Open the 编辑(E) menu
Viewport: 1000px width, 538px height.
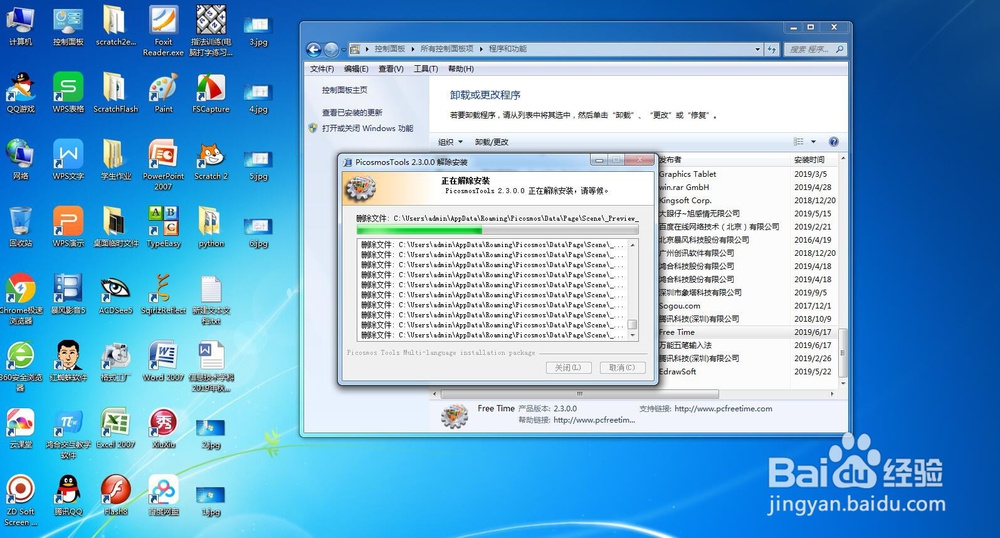pyautogui.click(x=356, y=69)
